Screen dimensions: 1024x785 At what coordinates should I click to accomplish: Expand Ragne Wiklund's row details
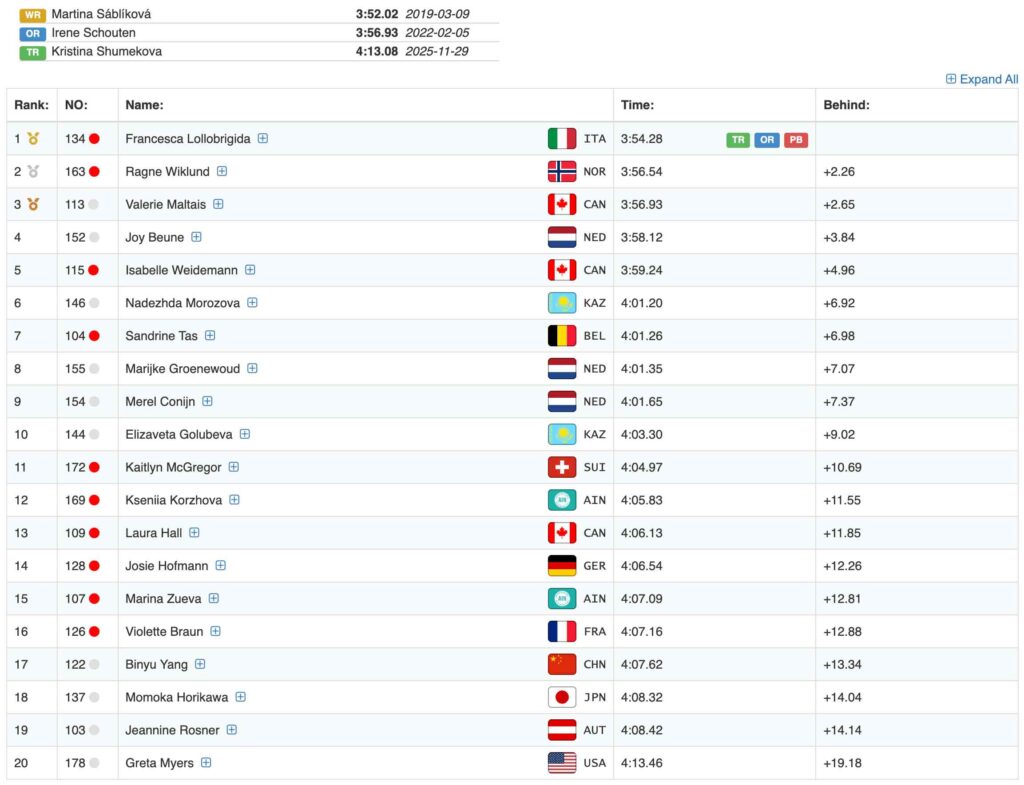(x=222, y=171)
